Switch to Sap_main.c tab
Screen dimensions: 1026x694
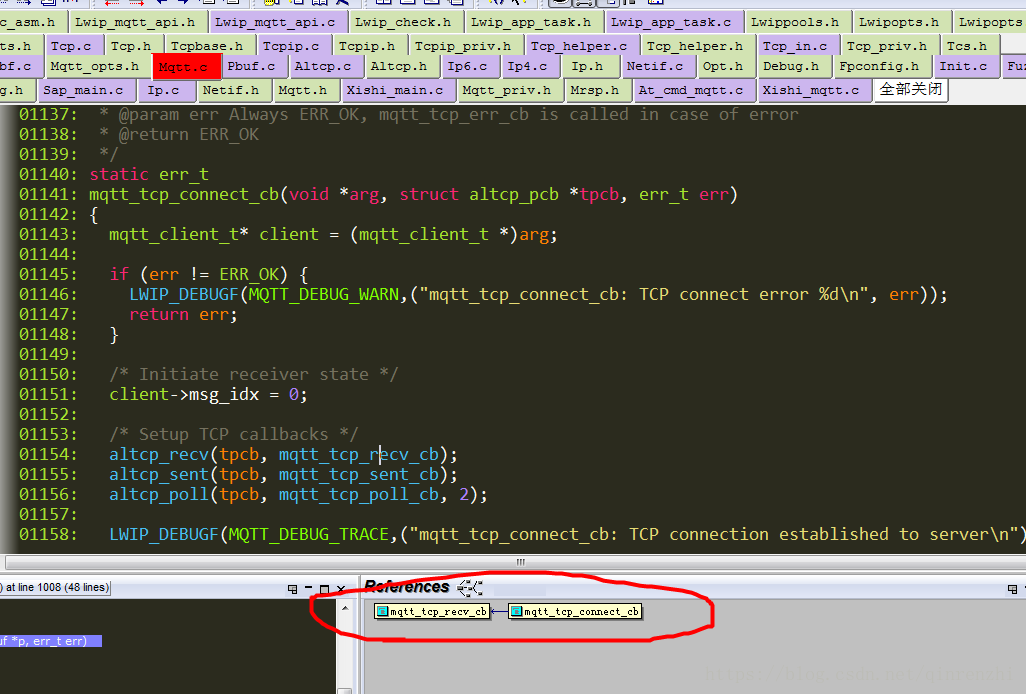pyautogui.click(x=86, y=90)
